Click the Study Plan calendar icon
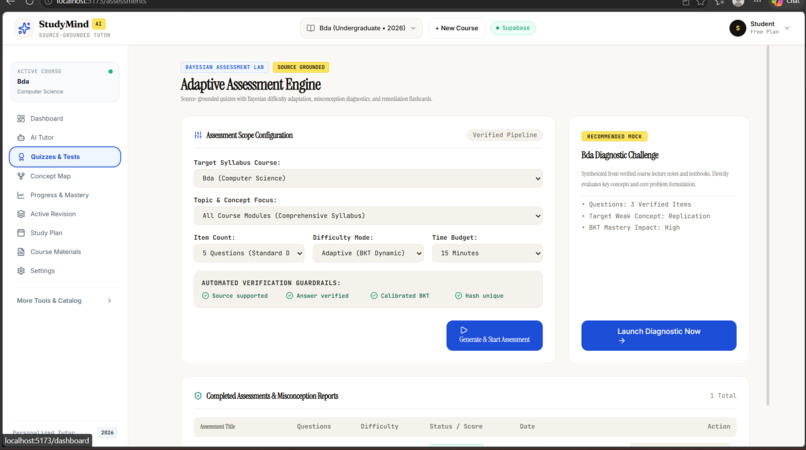The image size is (806, 450). [x=21, y=233]
